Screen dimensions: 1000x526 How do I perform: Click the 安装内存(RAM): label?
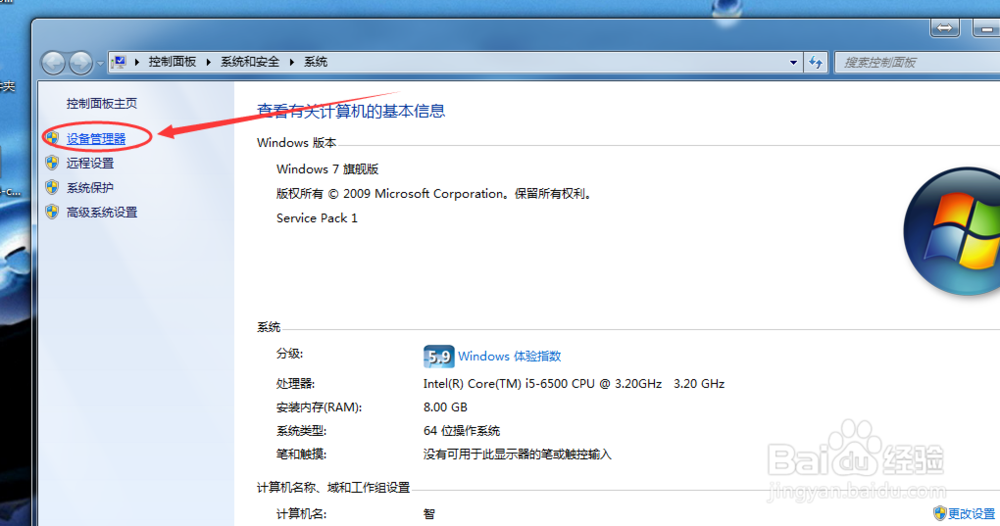click(319, 407)
